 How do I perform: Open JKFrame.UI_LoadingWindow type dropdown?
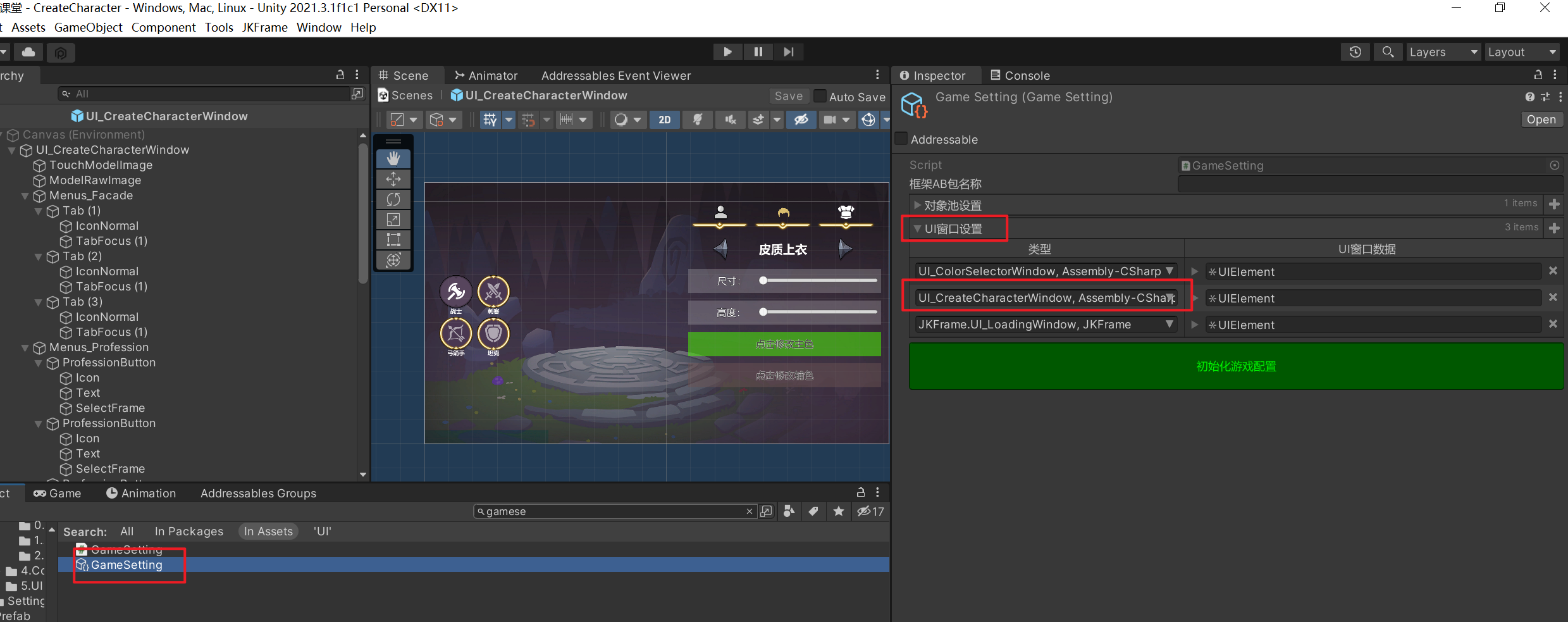(1046, 324)
